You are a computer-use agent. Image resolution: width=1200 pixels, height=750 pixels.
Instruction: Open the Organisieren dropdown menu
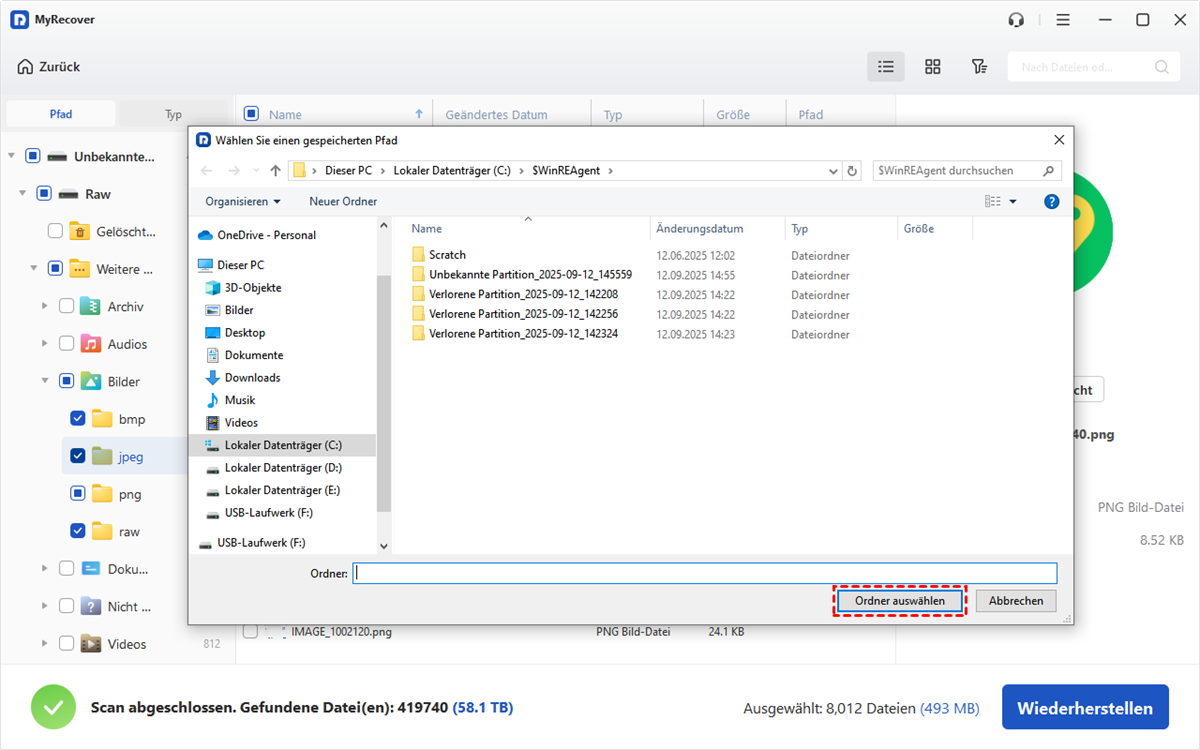click(x=243, y=201)
